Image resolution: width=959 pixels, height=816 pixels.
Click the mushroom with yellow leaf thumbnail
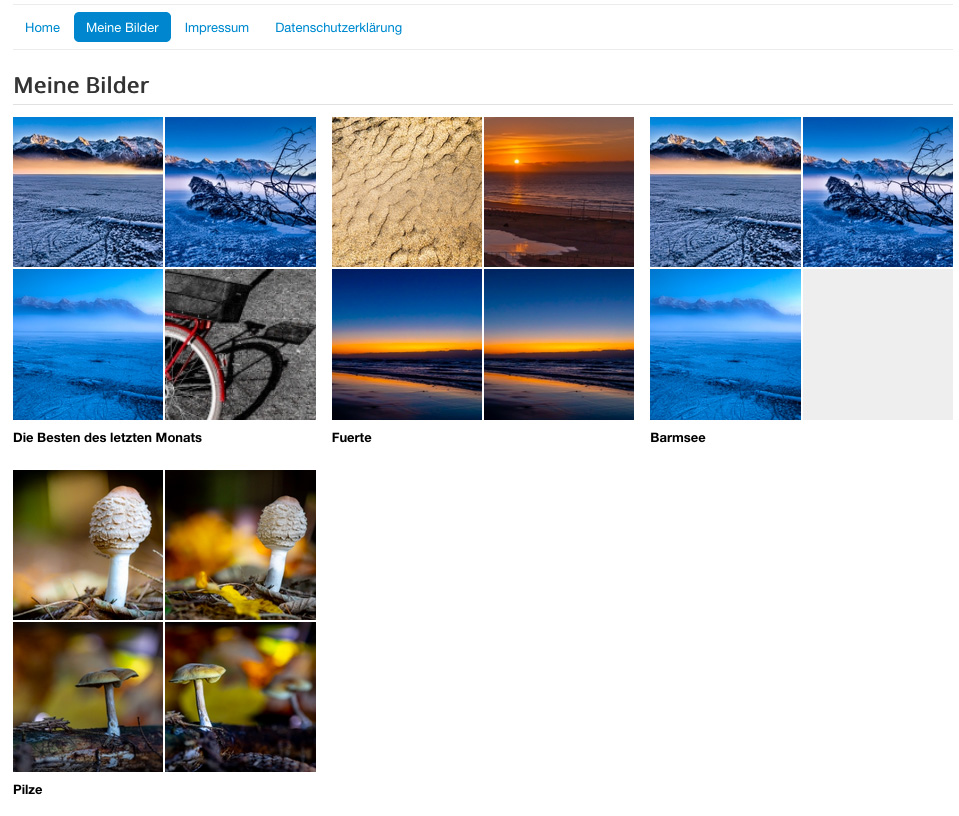[240, 545]
